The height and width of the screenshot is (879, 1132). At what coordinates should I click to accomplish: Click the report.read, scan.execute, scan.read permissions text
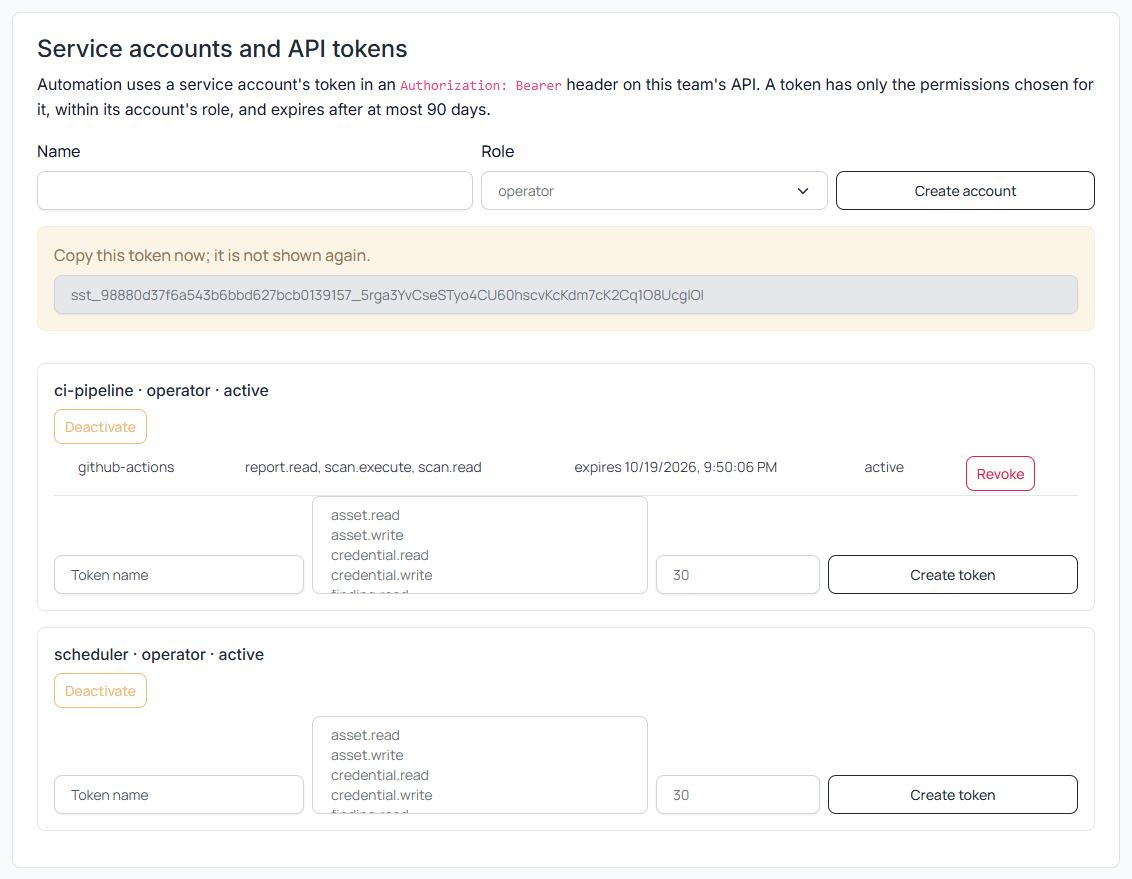pyautogui.click(x=363, y=467)
